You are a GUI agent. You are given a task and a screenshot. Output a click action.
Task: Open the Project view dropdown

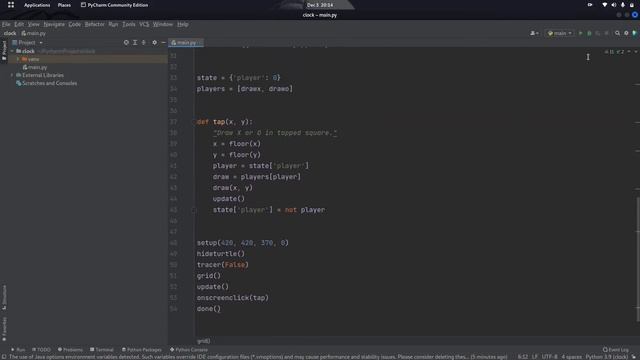[x=27, y=42]
